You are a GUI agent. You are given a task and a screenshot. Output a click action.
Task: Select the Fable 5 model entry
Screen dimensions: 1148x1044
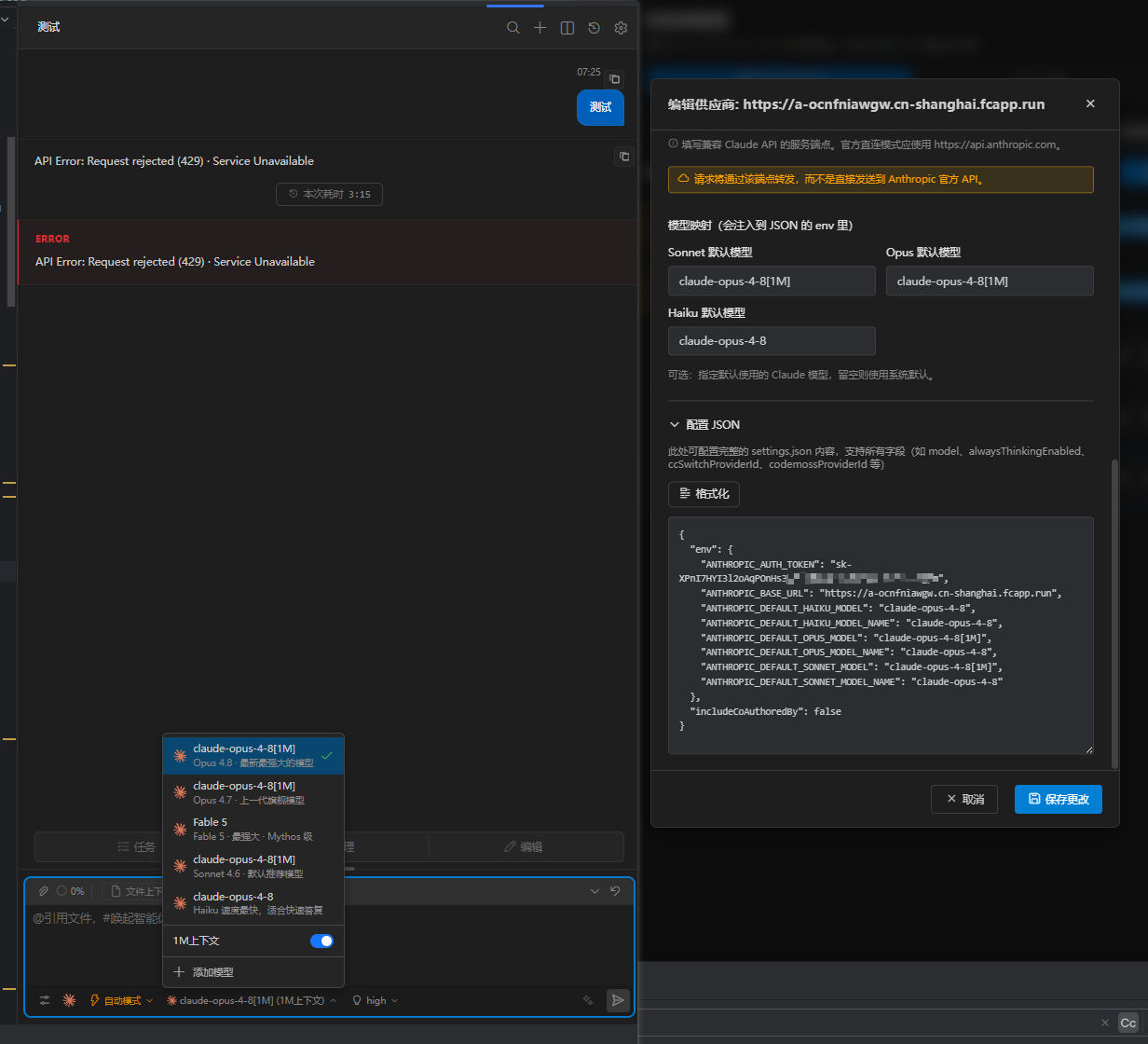pyautogui.click(x=253, y=829)
